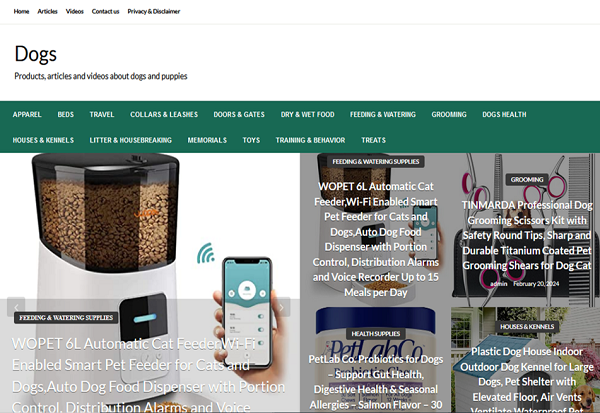Open Dry & Wet Food category
The width and height of the screenshot is (600, 413).
(x=308, y=114)
